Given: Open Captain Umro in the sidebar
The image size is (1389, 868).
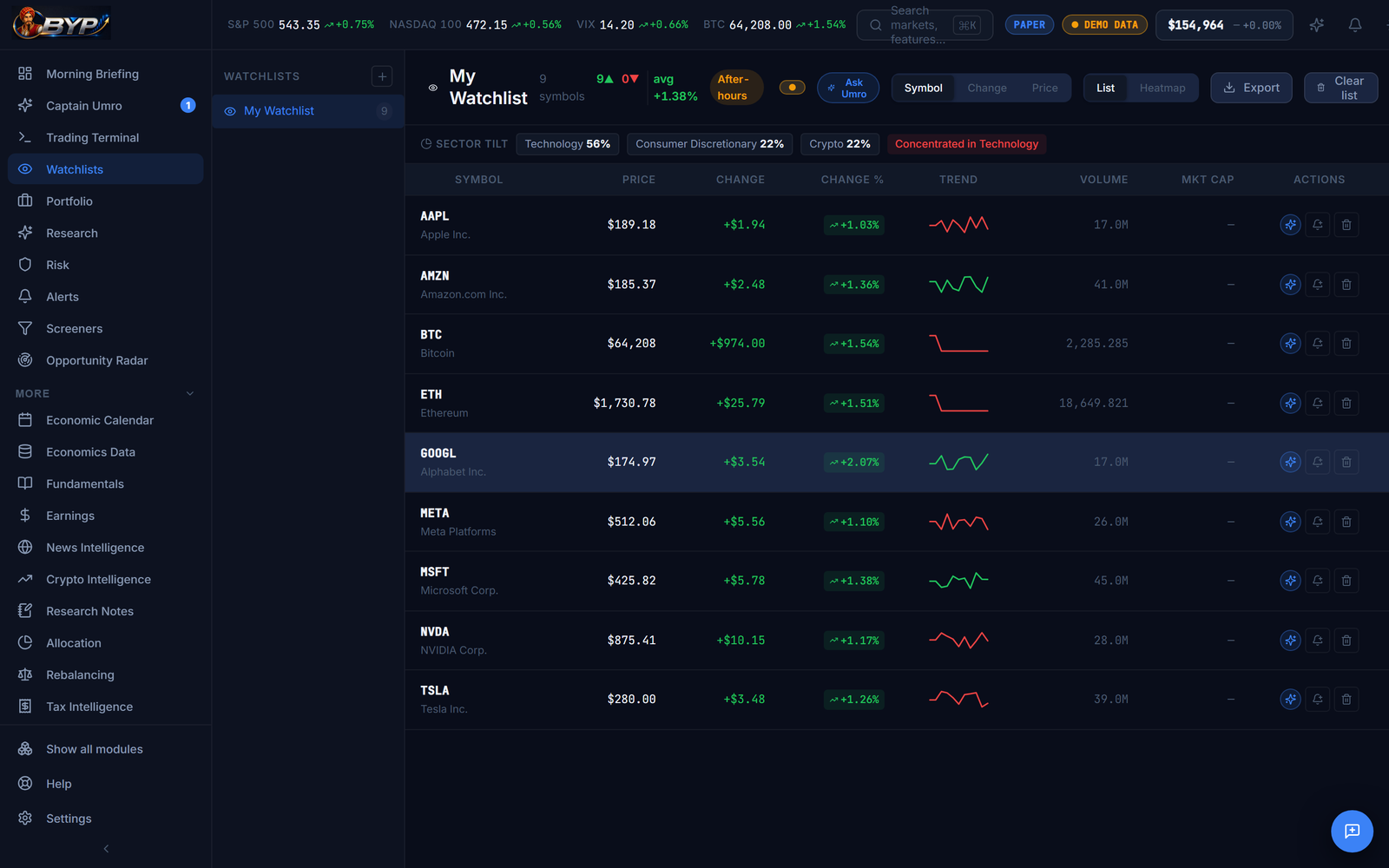Looking at the screenshot, I should point(106,106).
